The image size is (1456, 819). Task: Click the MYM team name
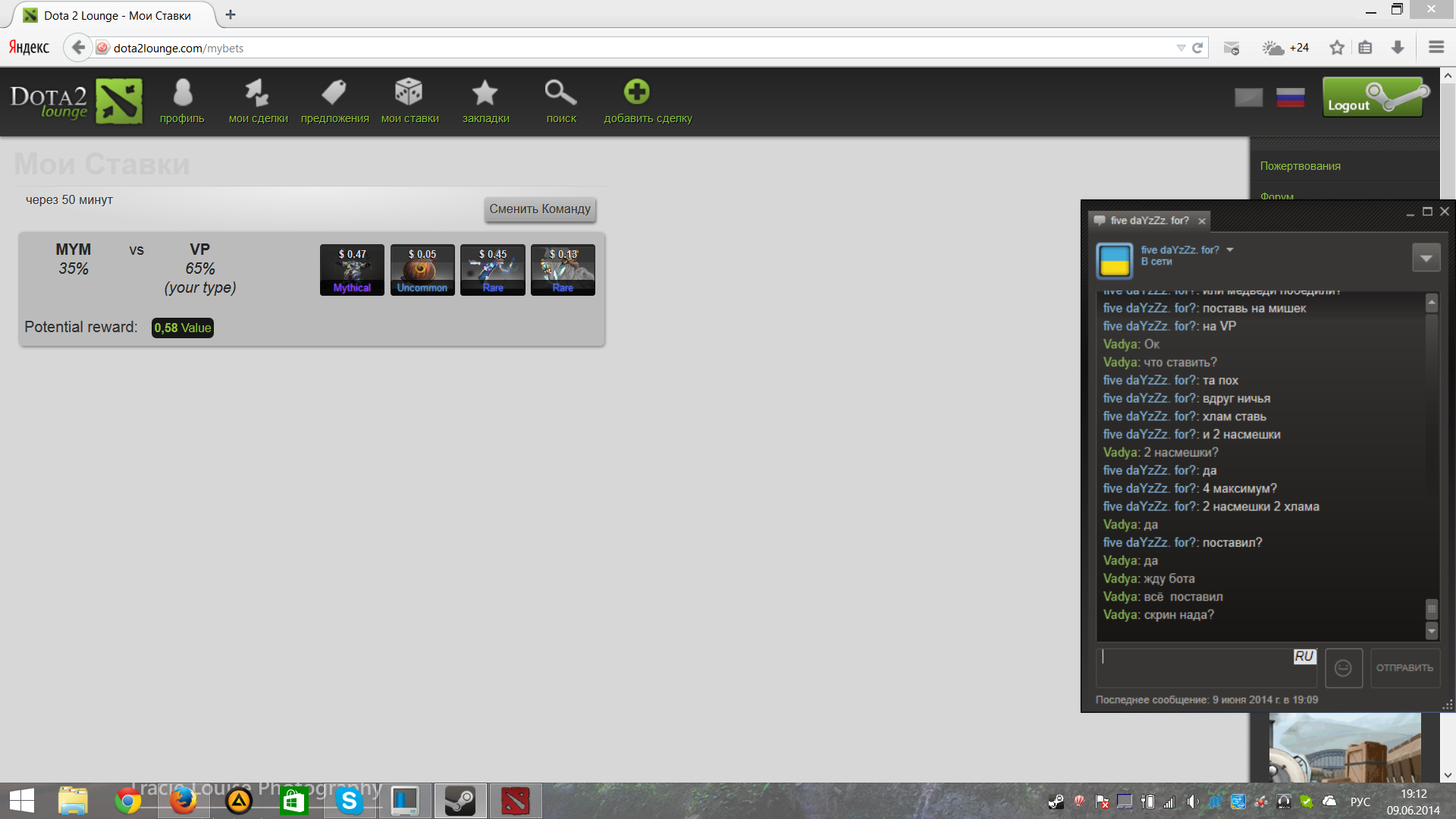point(73,249)
